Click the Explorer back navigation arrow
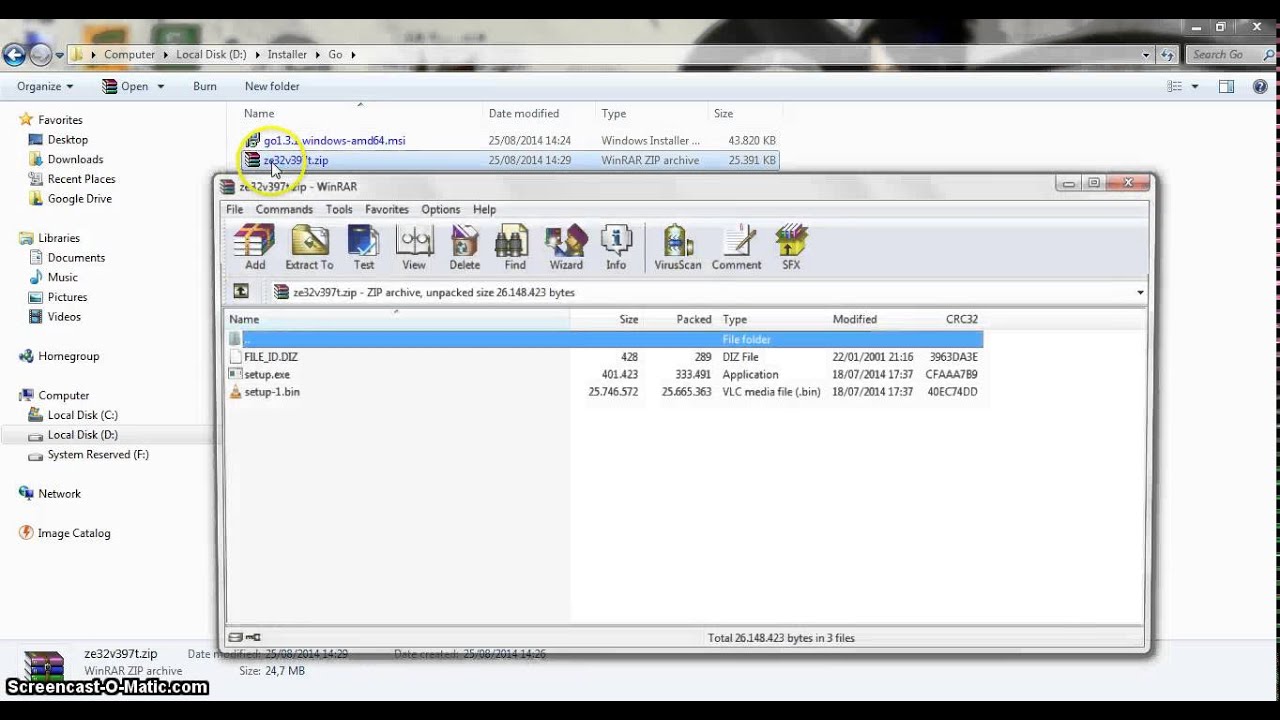The height and width of the screenshot is (720, 1280). point(14,55)
